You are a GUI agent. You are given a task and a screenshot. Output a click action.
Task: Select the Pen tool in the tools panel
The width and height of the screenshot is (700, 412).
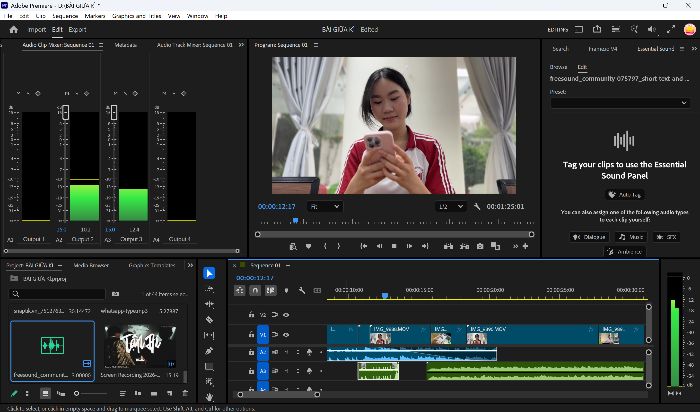coord(209,351)
